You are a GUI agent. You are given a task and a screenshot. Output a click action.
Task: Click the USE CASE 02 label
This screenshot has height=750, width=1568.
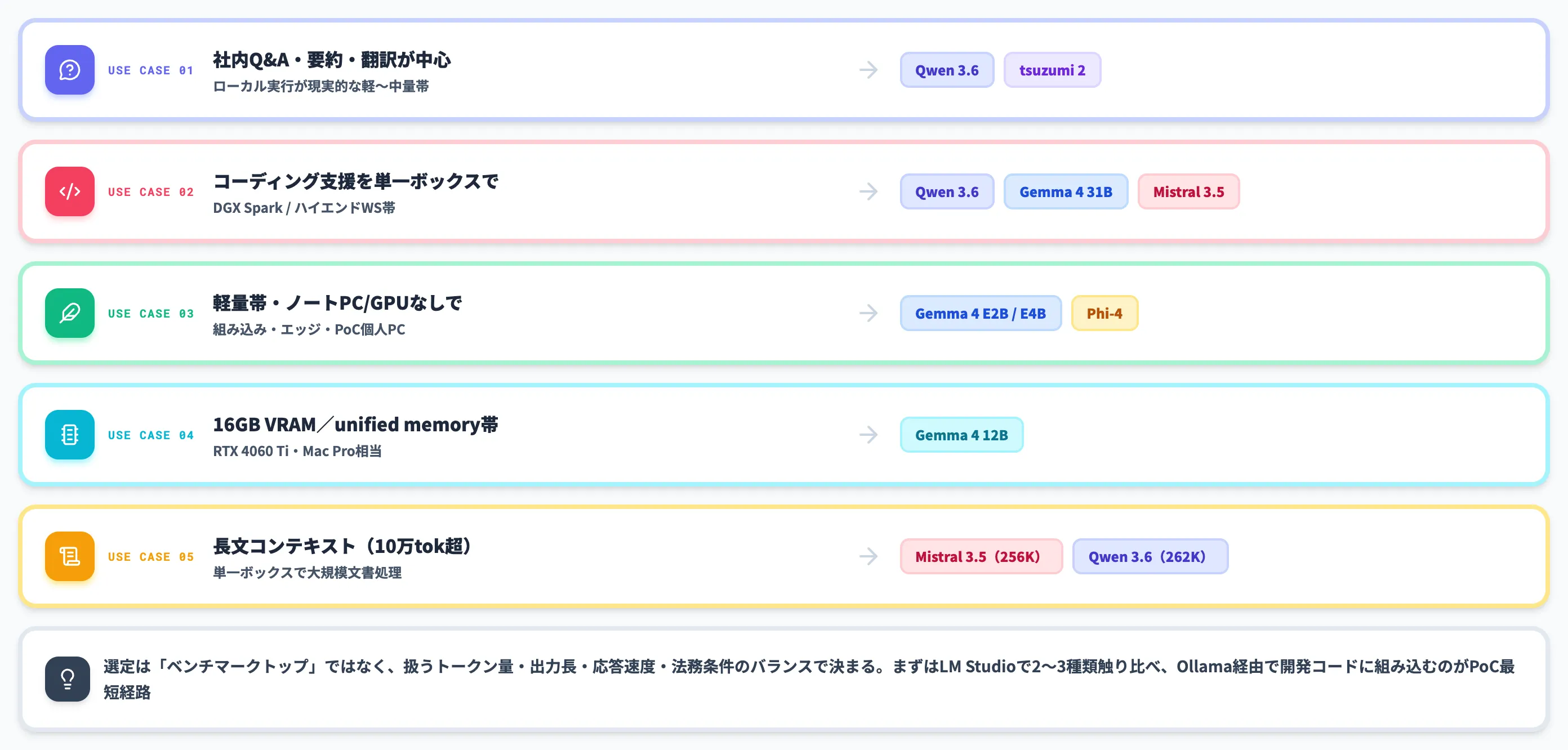point(151,193)
